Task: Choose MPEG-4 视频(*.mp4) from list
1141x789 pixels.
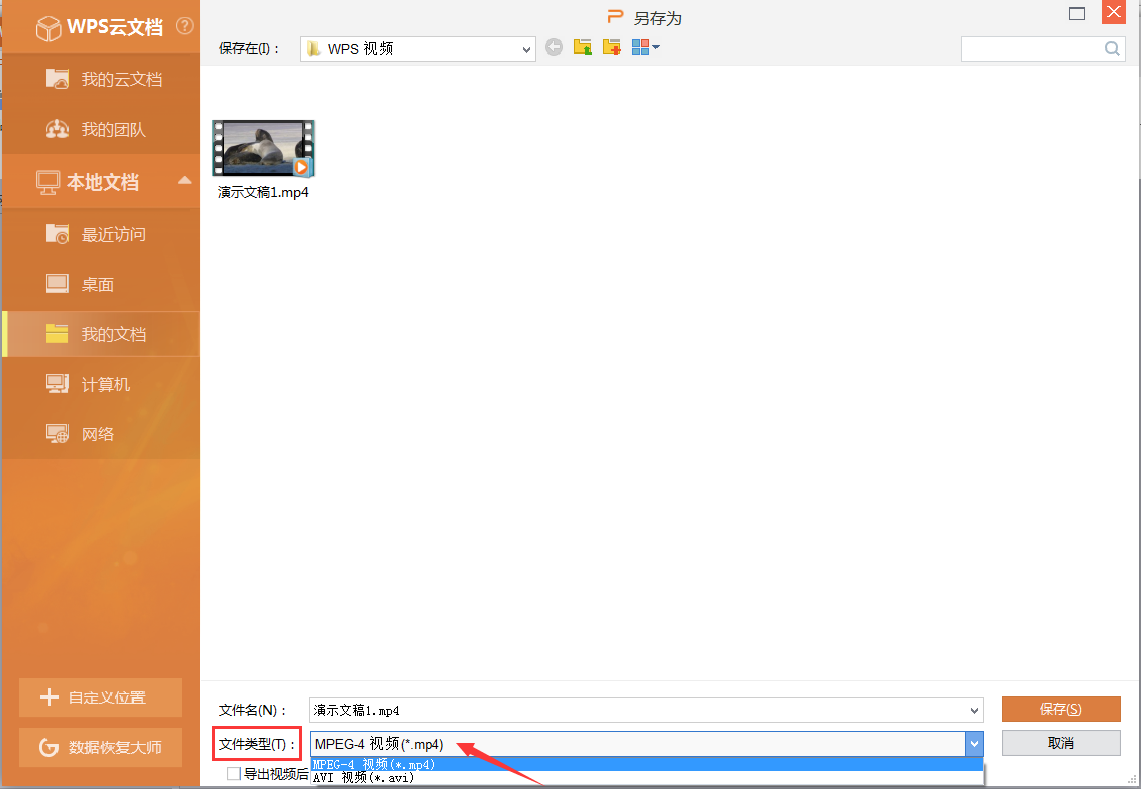Action: pyautogui.click(x=646, y=764)
